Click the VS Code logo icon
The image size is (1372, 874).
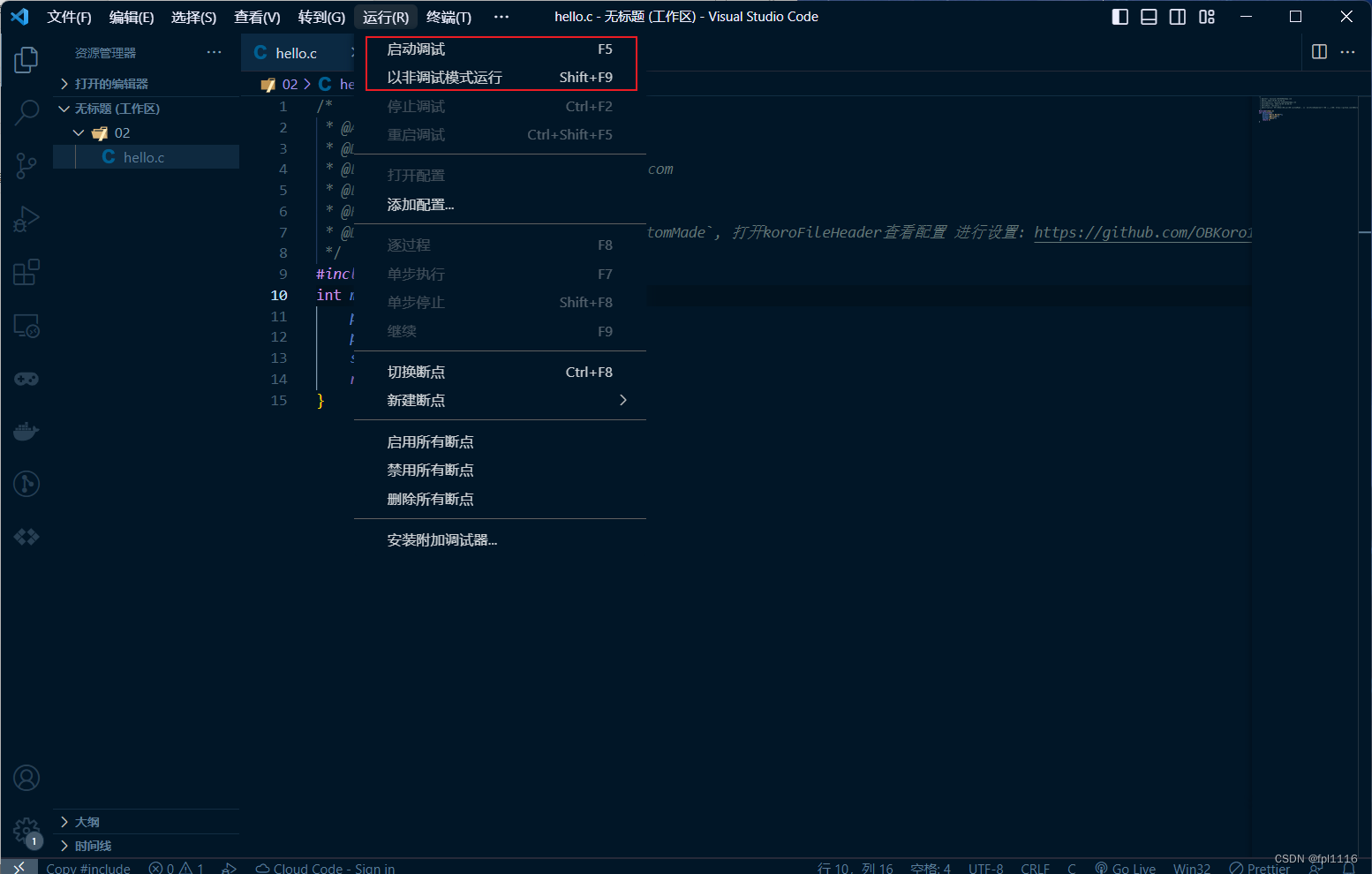(x=19, y=16)
